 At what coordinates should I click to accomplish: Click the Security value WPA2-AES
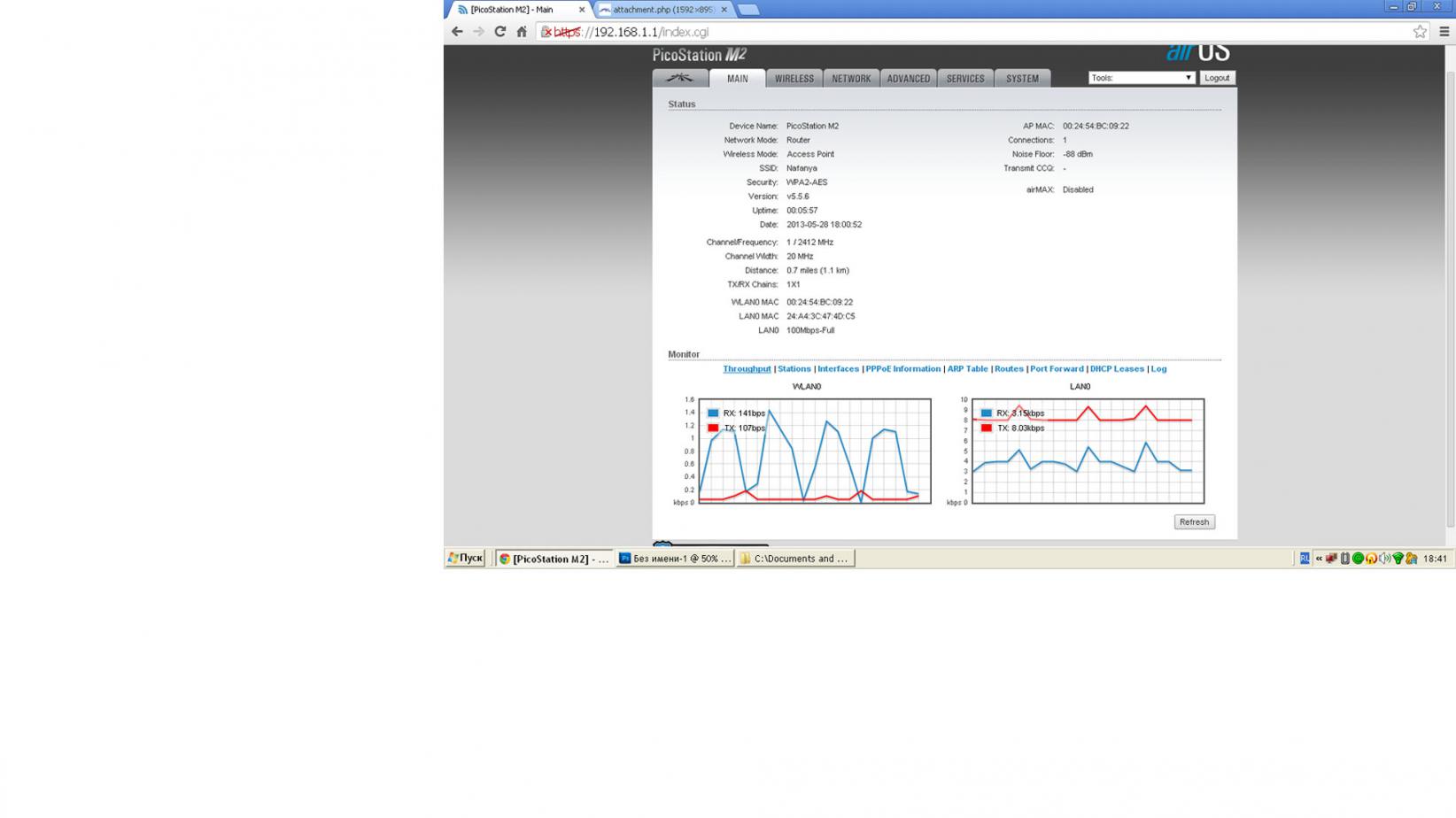click(807, 182)
